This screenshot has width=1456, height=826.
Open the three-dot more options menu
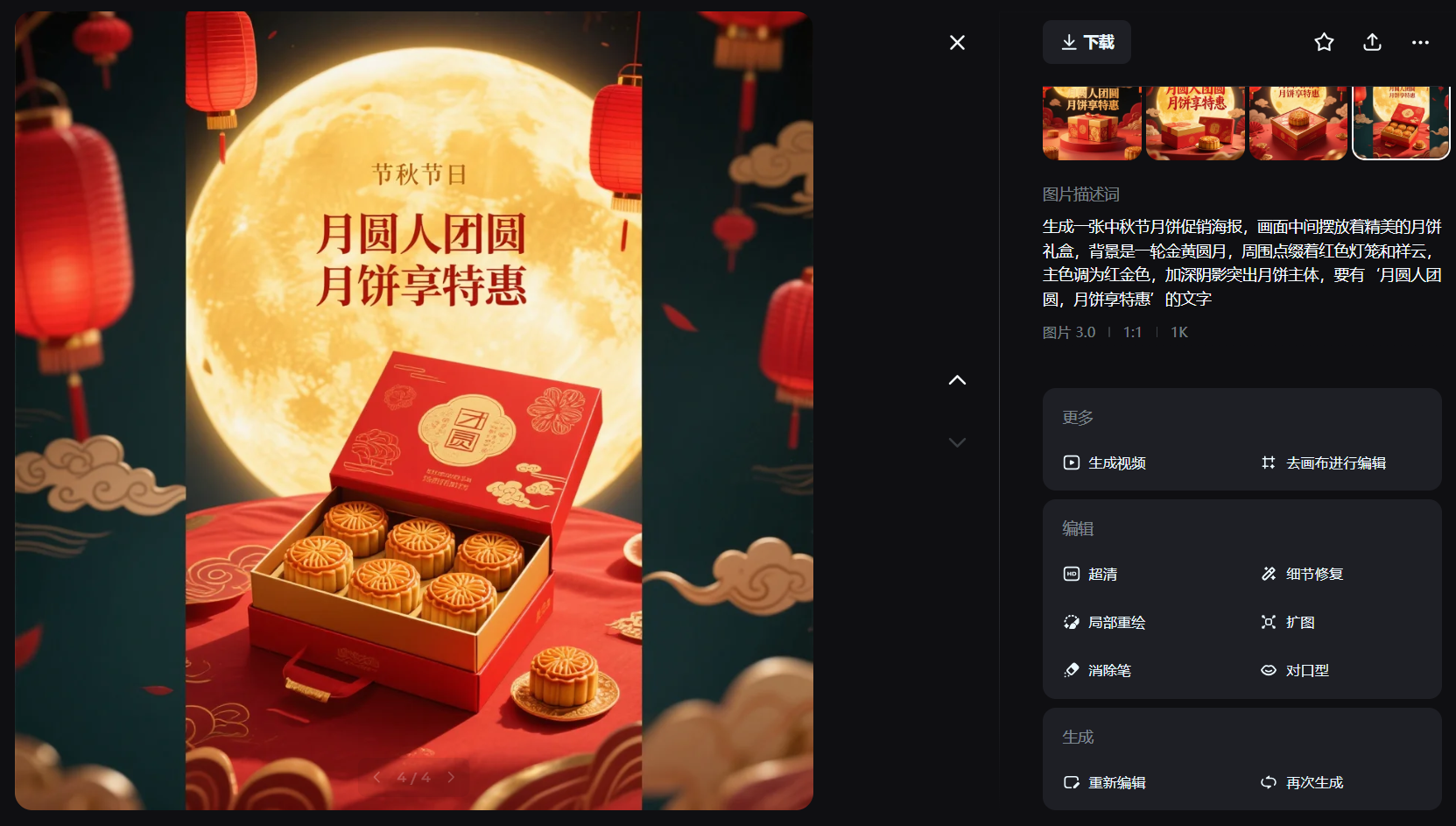pos(1420,42)
